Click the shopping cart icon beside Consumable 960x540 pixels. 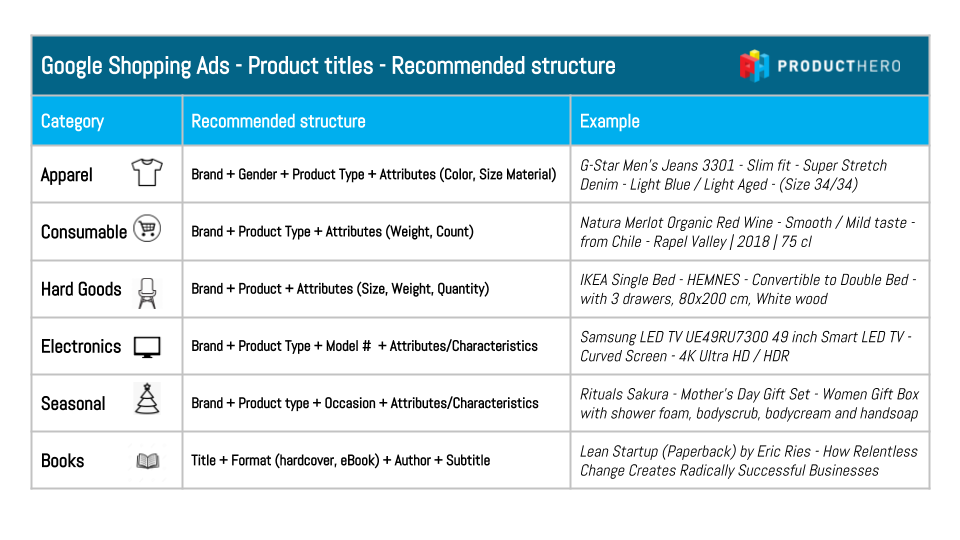(147, 229)
